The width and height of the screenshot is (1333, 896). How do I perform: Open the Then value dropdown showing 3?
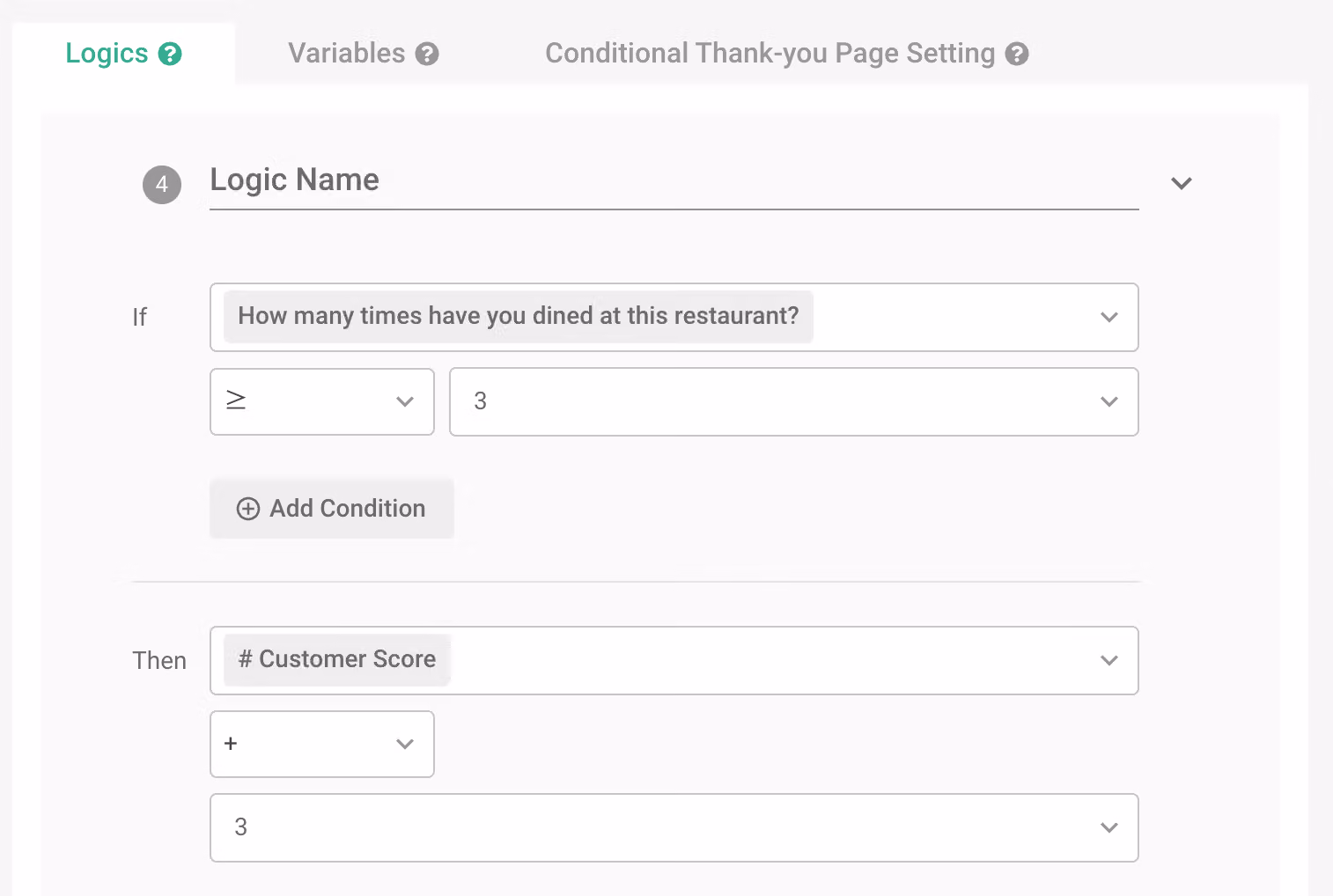[x=674, y=827]
